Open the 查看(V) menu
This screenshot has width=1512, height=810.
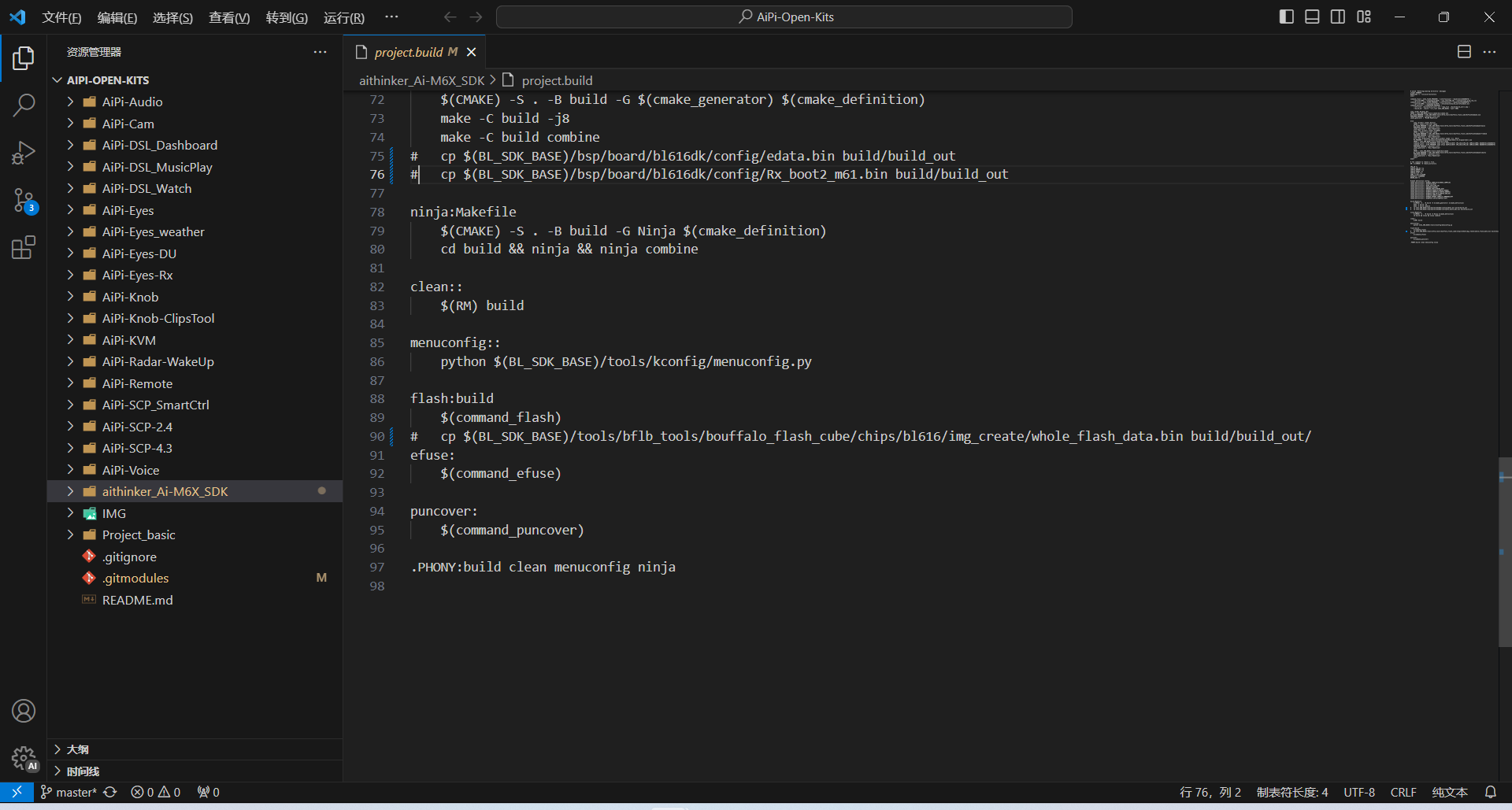click(229, 17)
